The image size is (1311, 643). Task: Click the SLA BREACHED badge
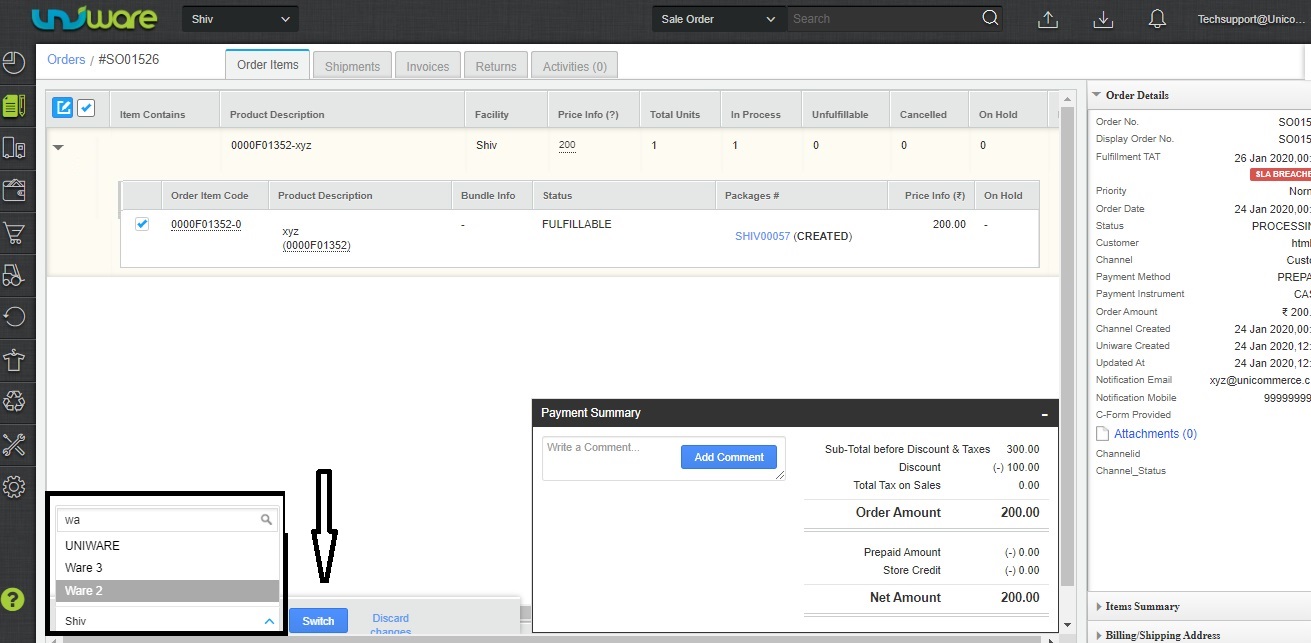pyautogui.click(x=1280, y=174)
